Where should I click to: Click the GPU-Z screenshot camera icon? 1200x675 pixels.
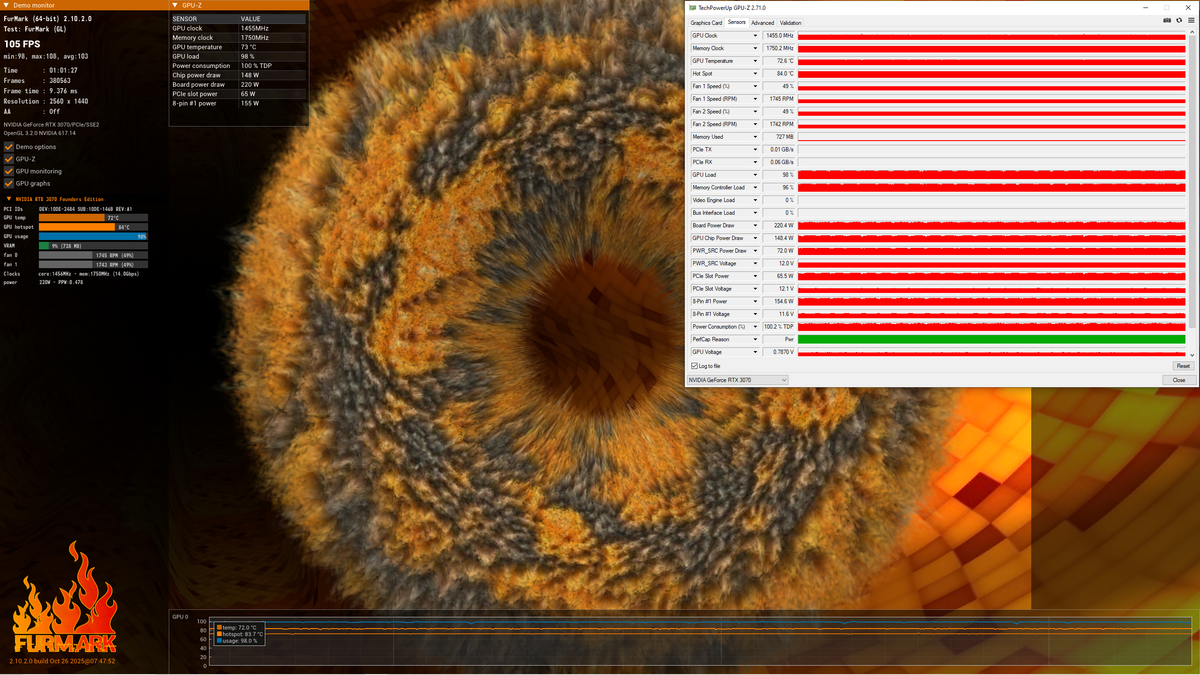[1167, 20]
